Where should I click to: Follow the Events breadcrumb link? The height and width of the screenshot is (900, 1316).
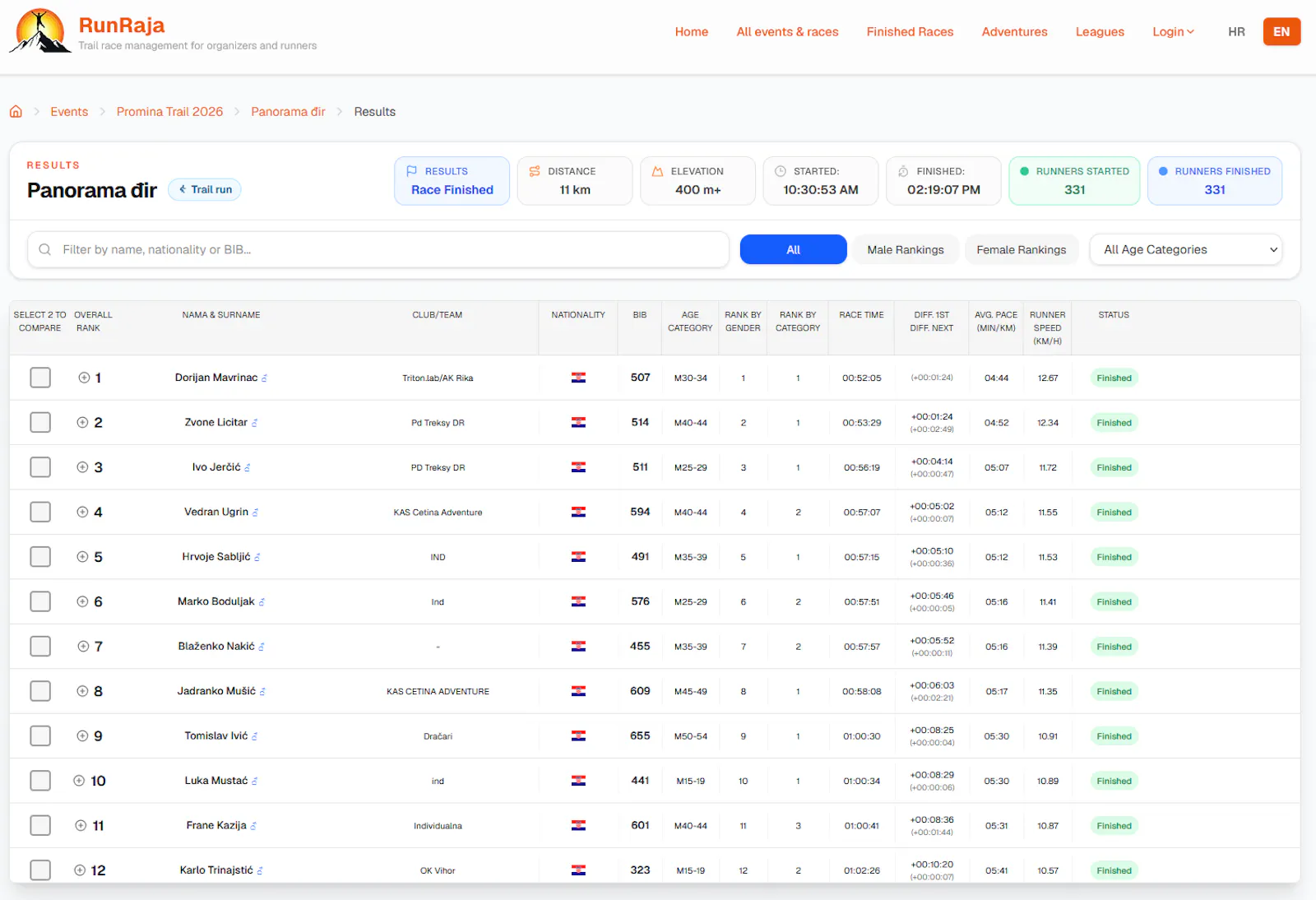69,112
